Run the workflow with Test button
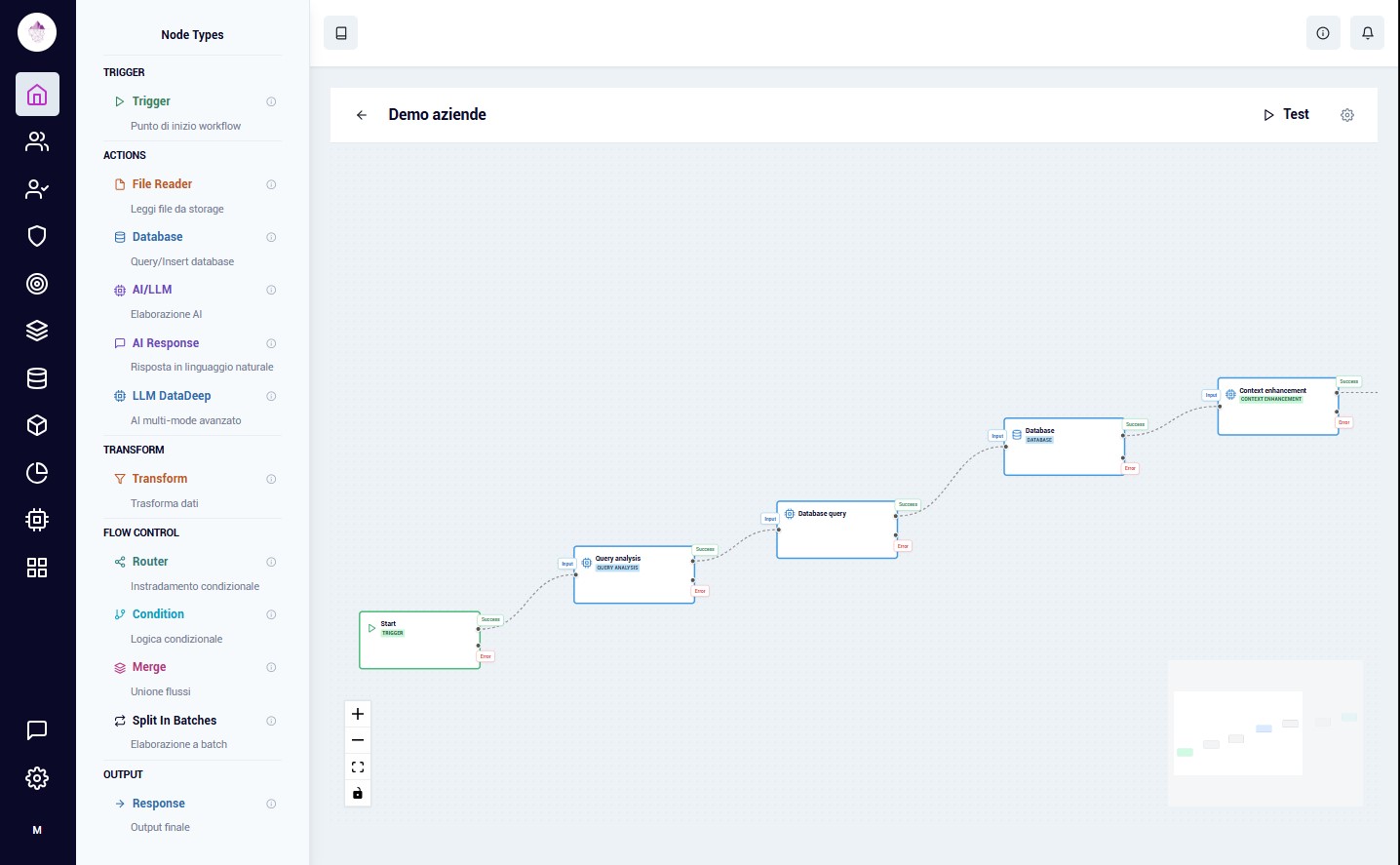 [1286, 115]
